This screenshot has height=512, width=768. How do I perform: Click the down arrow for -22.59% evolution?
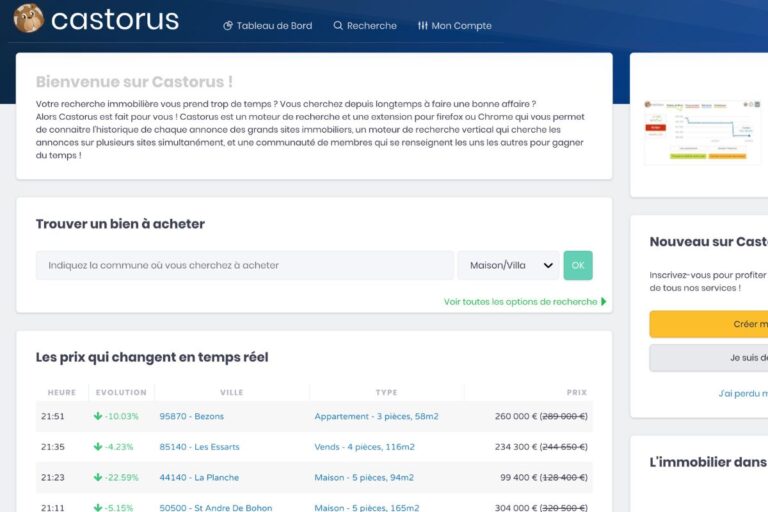point(98,477)
